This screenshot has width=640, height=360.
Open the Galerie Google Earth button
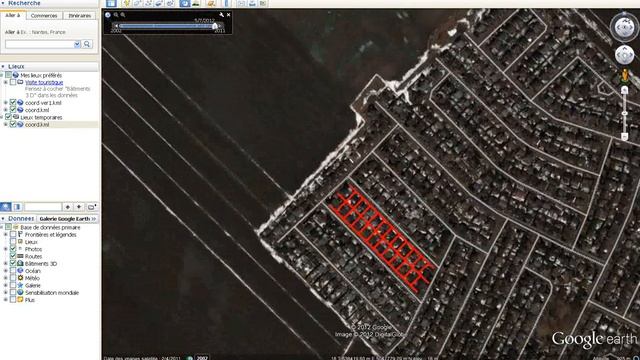pyautogui.click(x=68, y=219)
